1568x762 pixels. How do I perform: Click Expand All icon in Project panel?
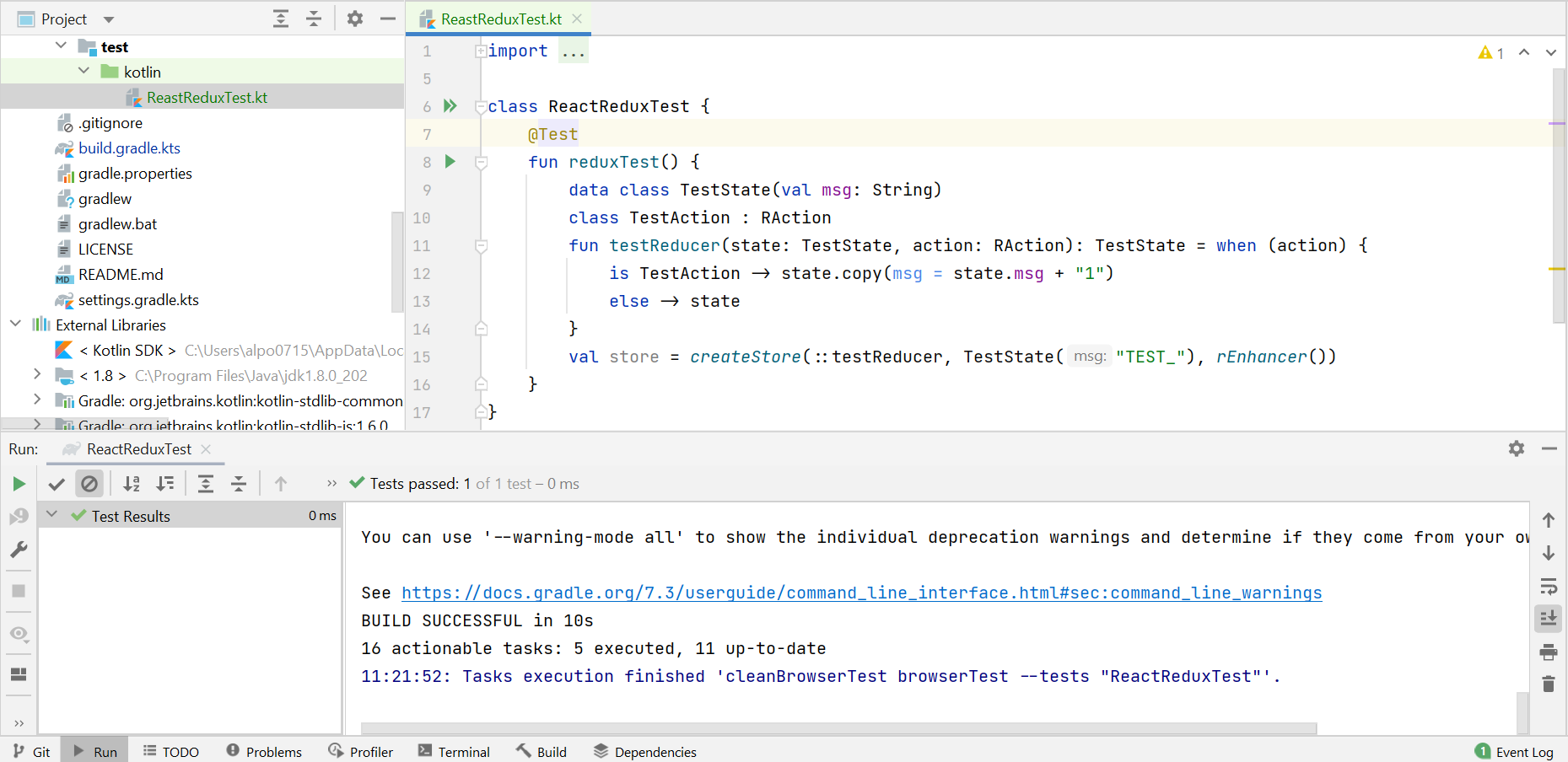pos(281,19)
